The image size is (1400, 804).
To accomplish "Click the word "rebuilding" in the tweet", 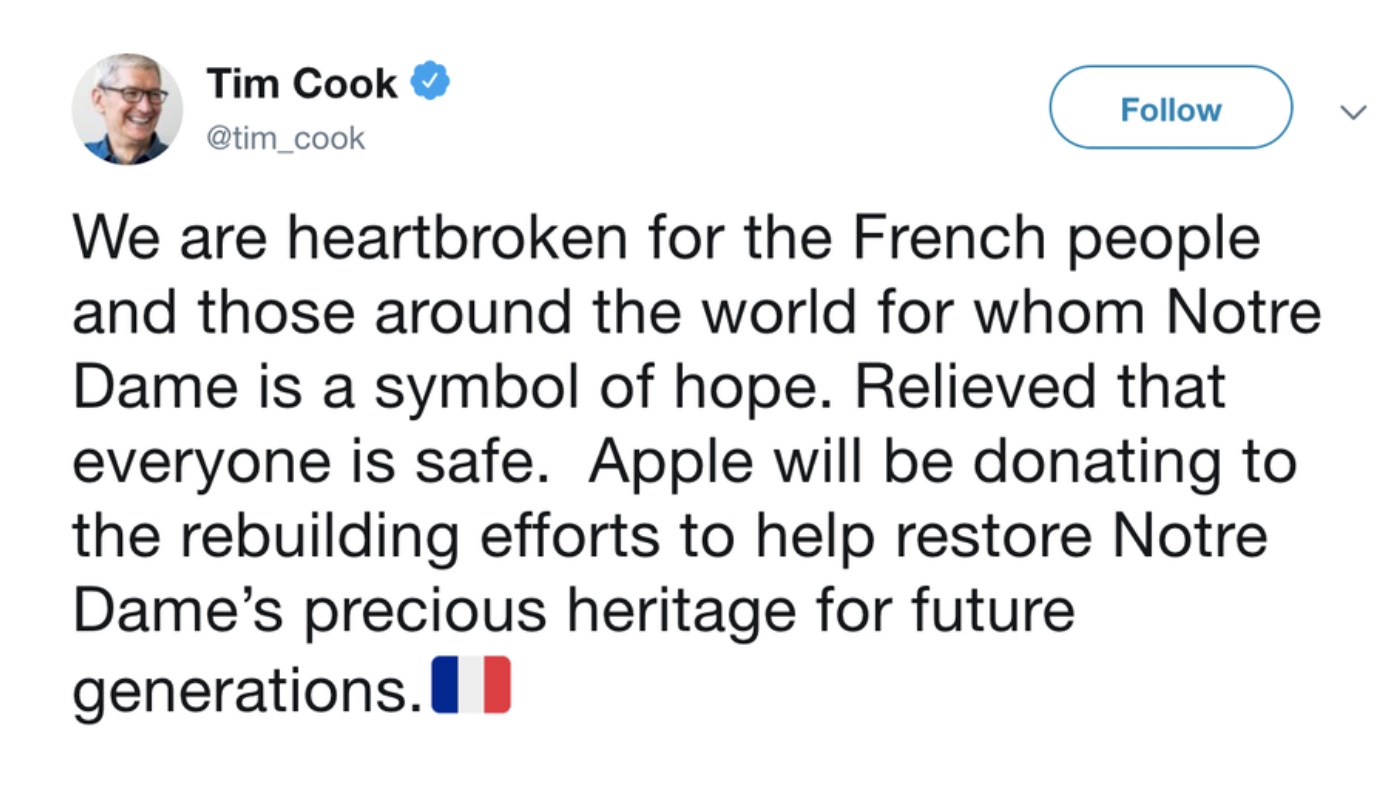I will (314, 538).
